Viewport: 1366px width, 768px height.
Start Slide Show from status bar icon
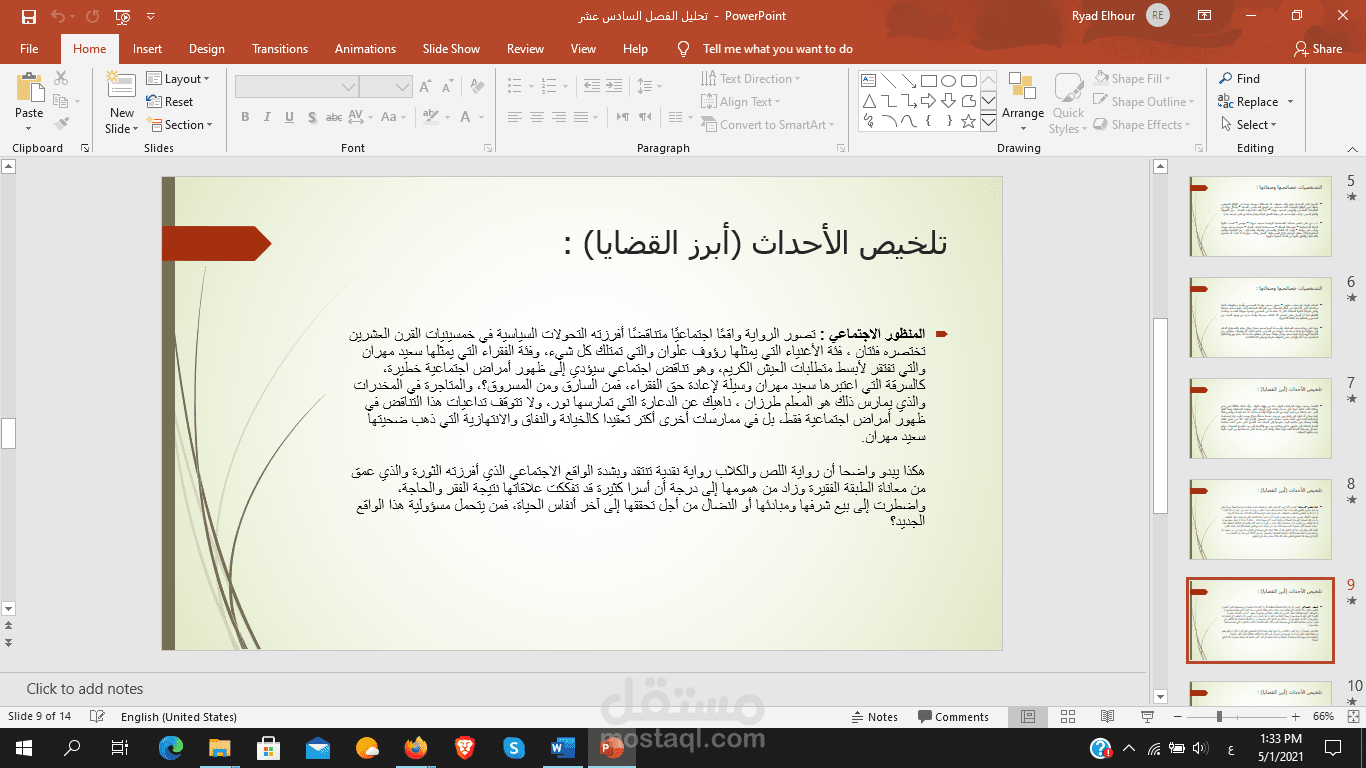click(x=1146, y=716)
